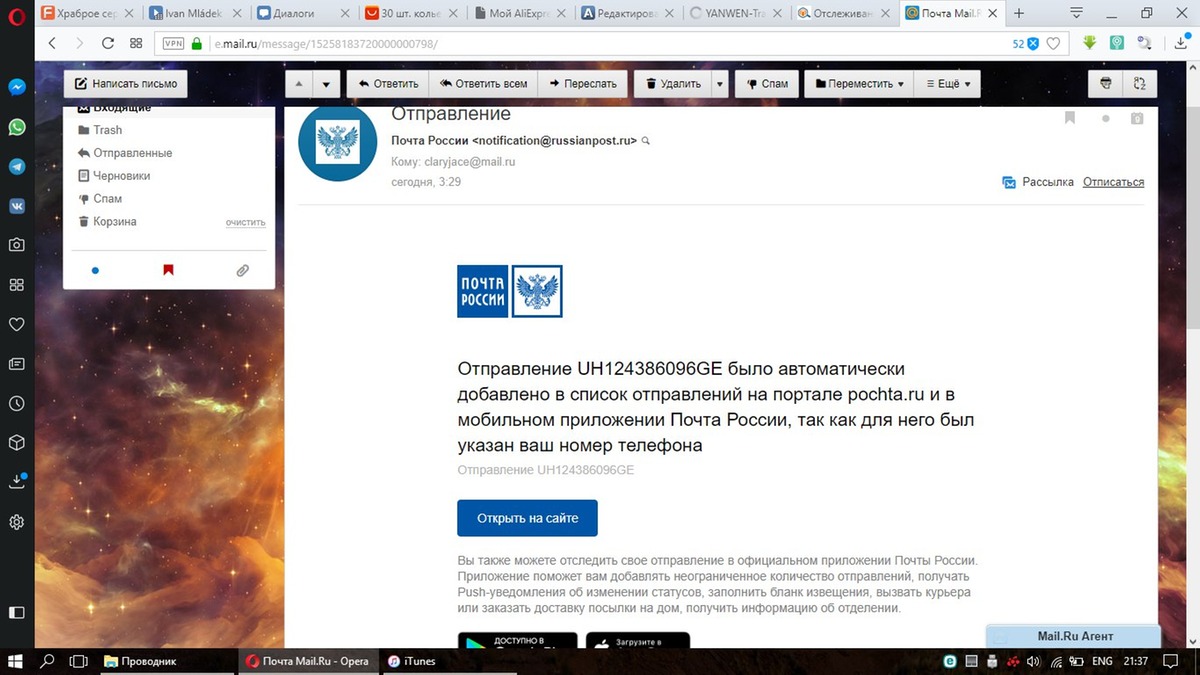Image resolution: width=1200 pixels, height=675 pixels.
Task: Click the Ответить всем button
Action: pos(484,84)
